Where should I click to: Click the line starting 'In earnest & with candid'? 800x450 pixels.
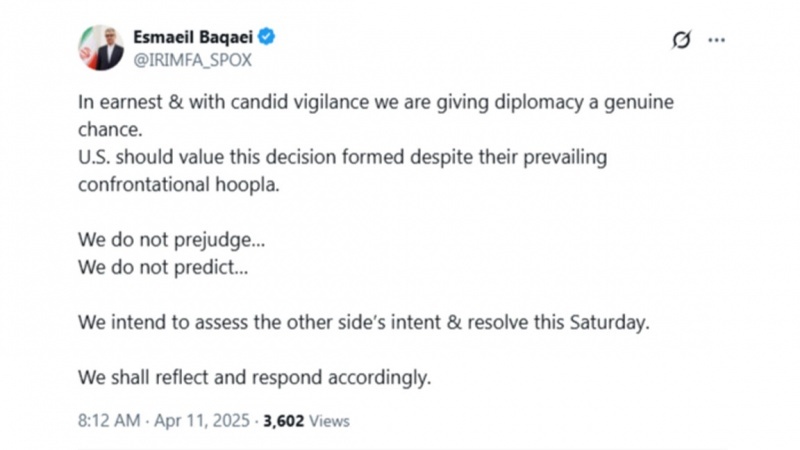(376, 103)
